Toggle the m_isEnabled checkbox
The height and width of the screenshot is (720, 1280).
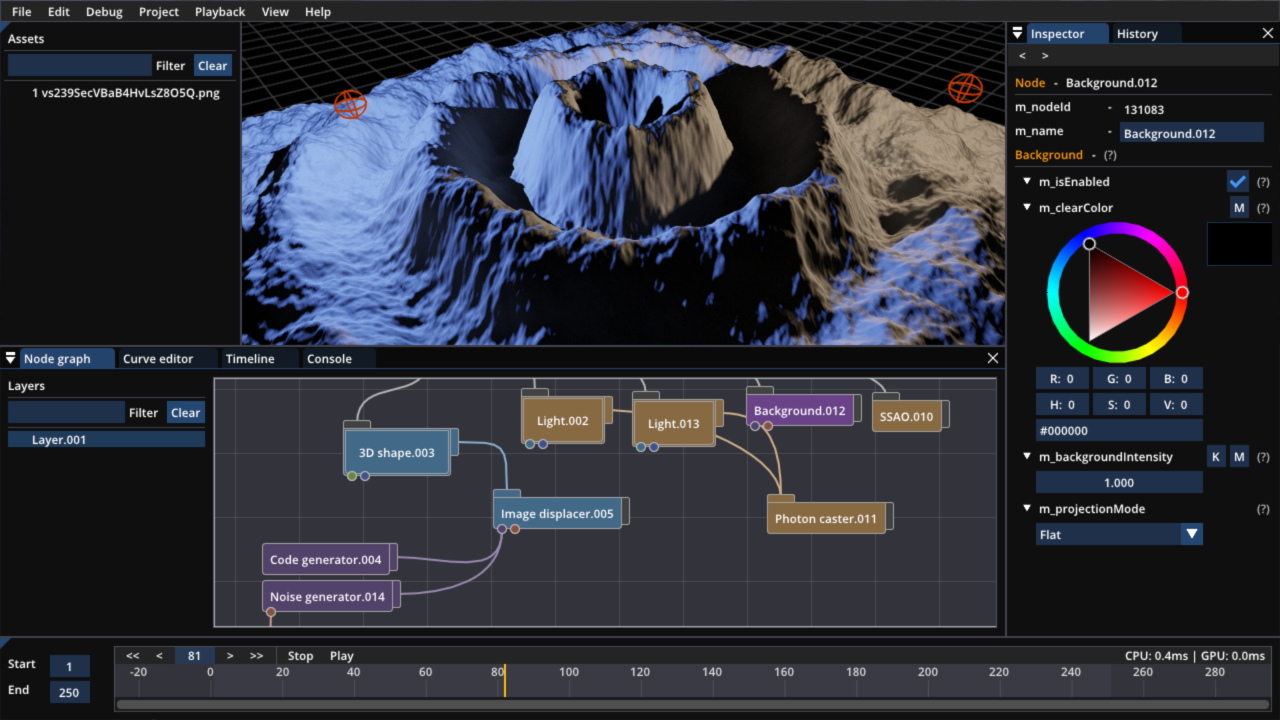pos(1238,182)
